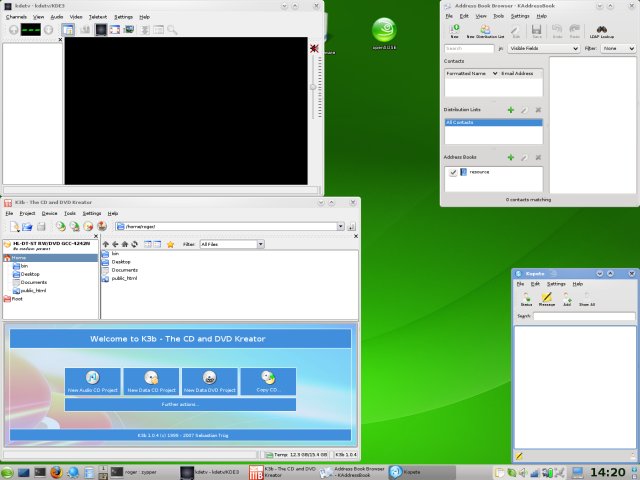
Task: Select Home in K3b folder tree
Action: tap(51, 258)
